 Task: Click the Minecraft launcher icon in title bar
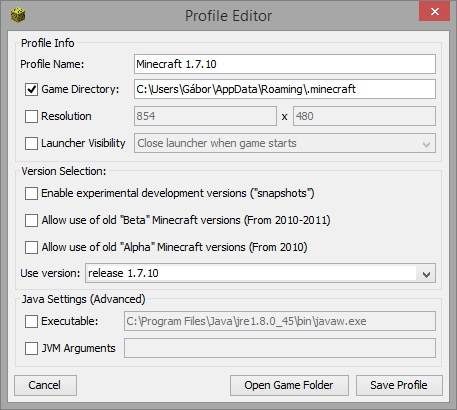[18, 15]
